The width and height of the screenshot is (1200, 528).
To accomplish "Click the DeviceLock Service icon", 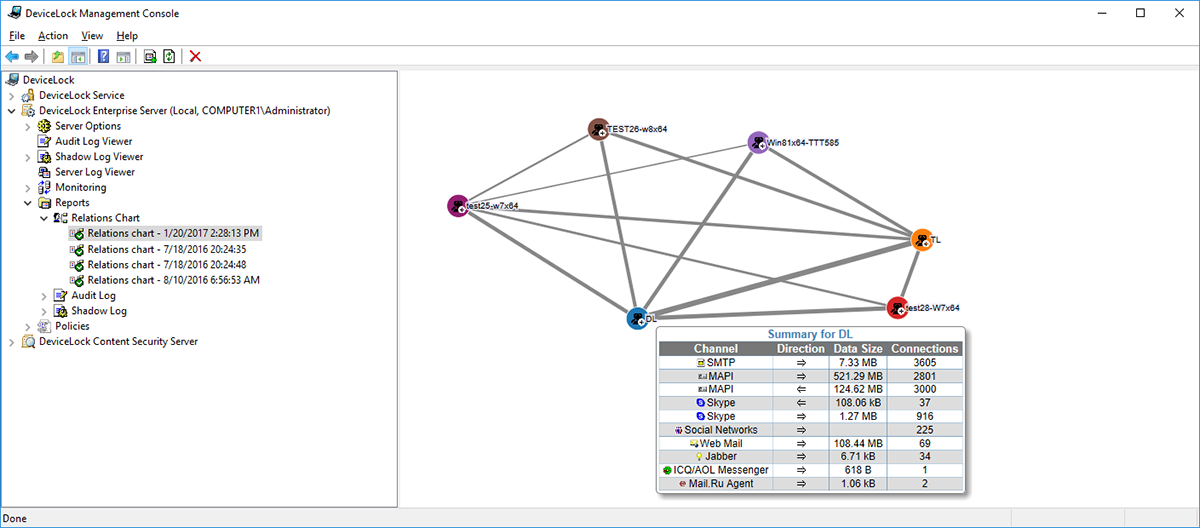I will pos(28,95).
